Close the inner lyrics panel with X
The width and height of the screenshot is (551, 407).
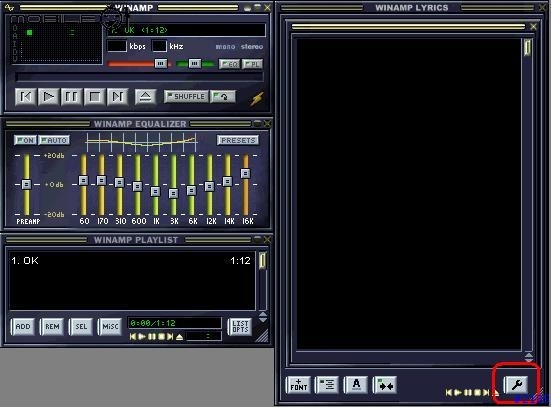[x=533, y=27]
